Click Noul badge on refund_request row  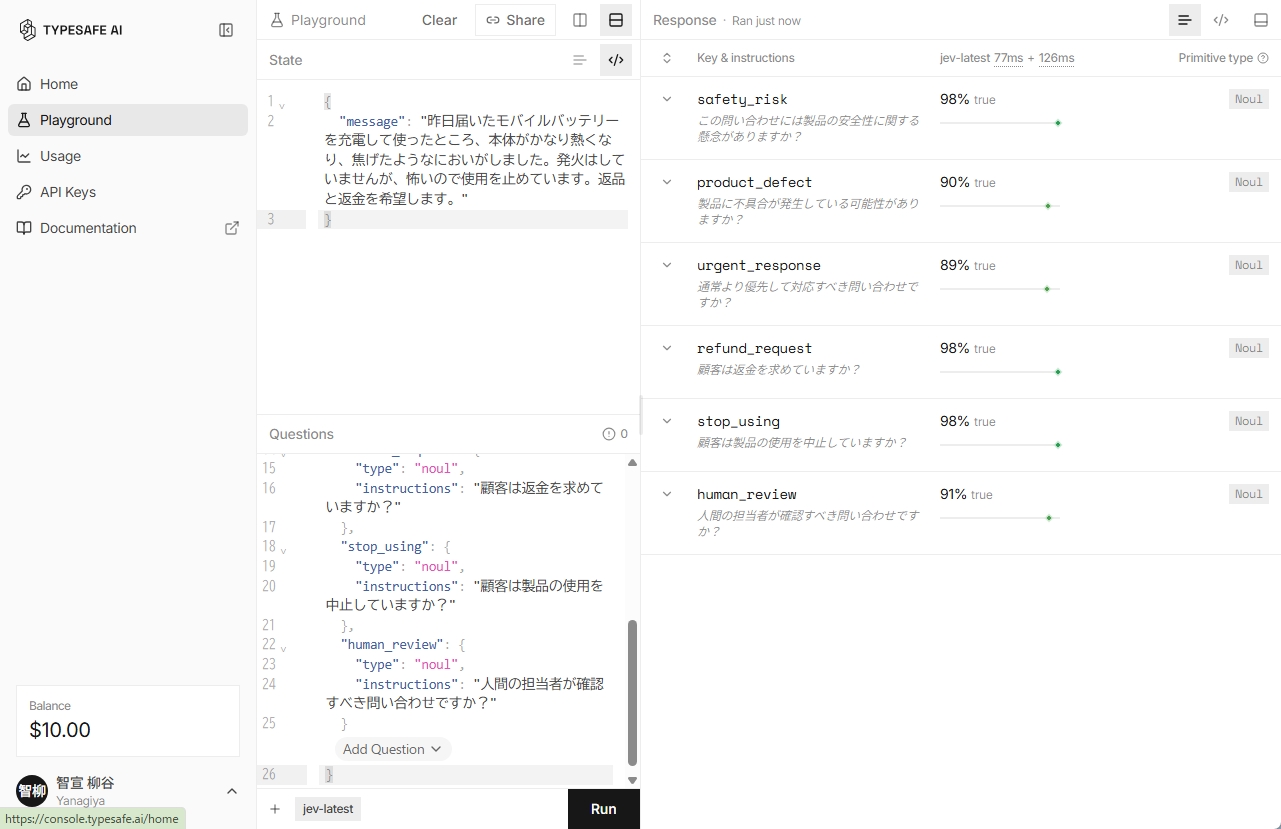[x=1249, y=348]
